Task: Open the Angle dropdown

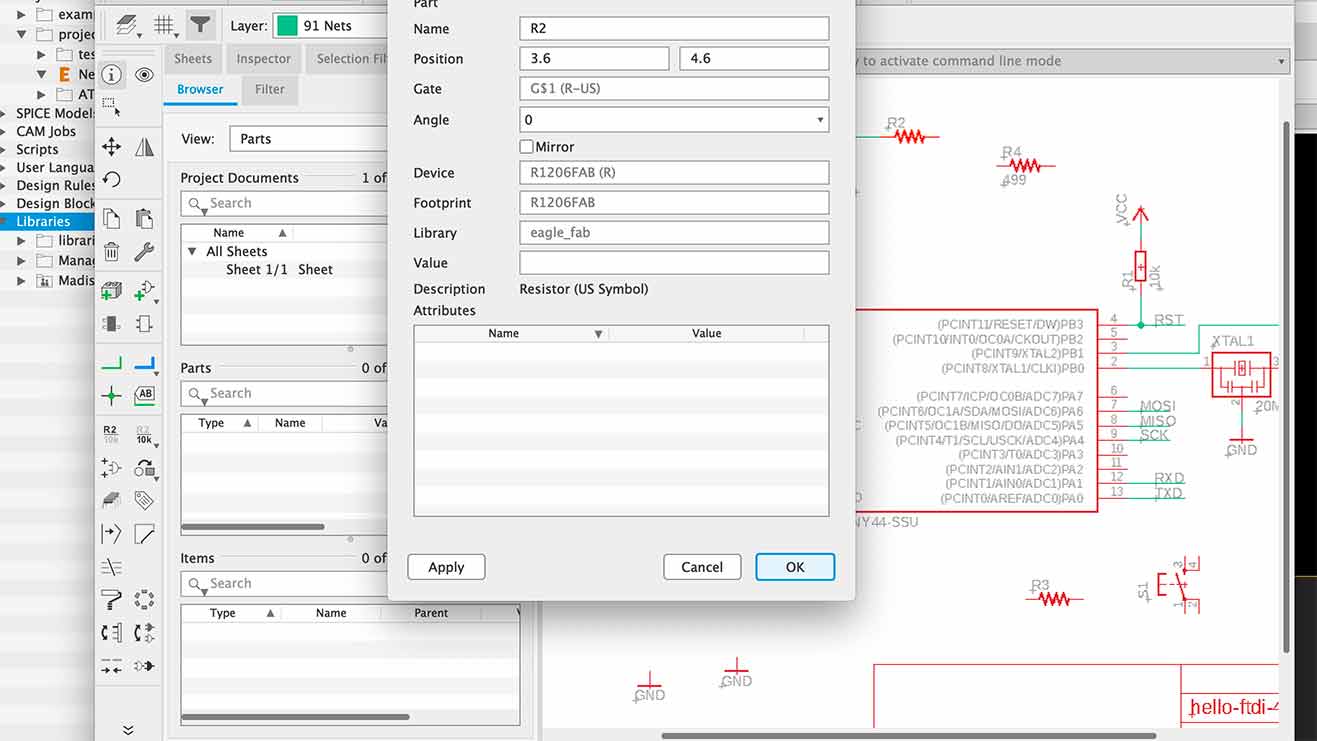Action: pos(674,120)
